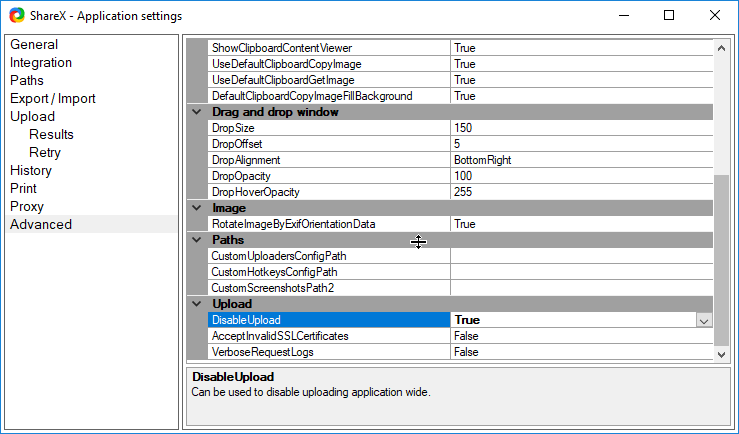Screen dimensions: 739x434
Task: Select the DropAlignment property name
Action: pyautogui.click(x=329, y=160)
